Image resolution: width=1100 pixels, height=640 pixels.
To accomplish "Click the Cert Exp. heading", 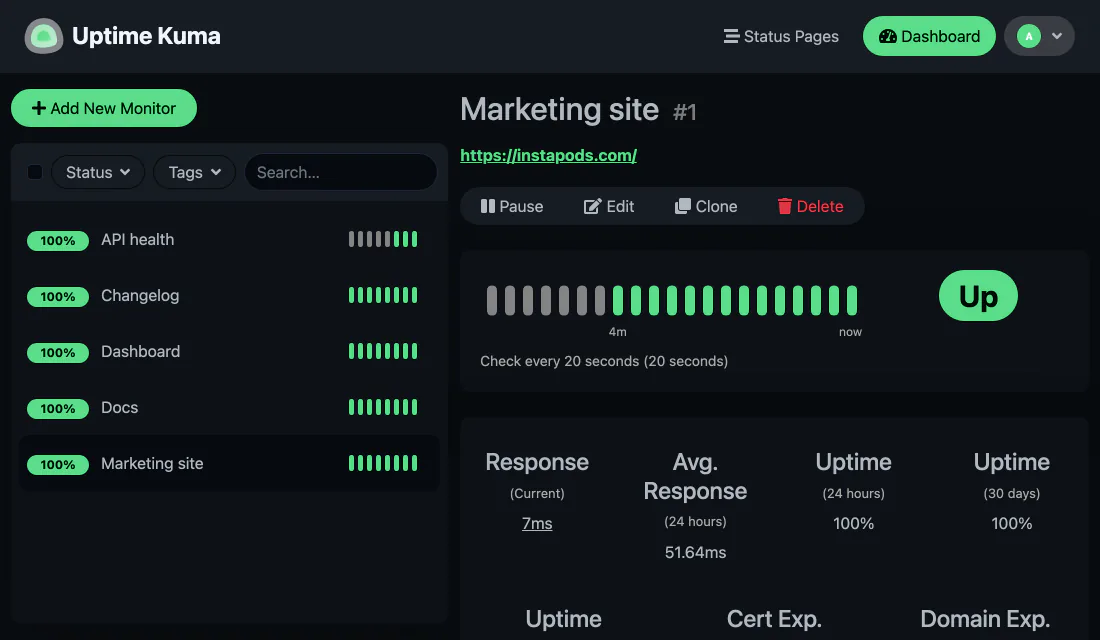I will pyautogui.click(x=774, y=619).
